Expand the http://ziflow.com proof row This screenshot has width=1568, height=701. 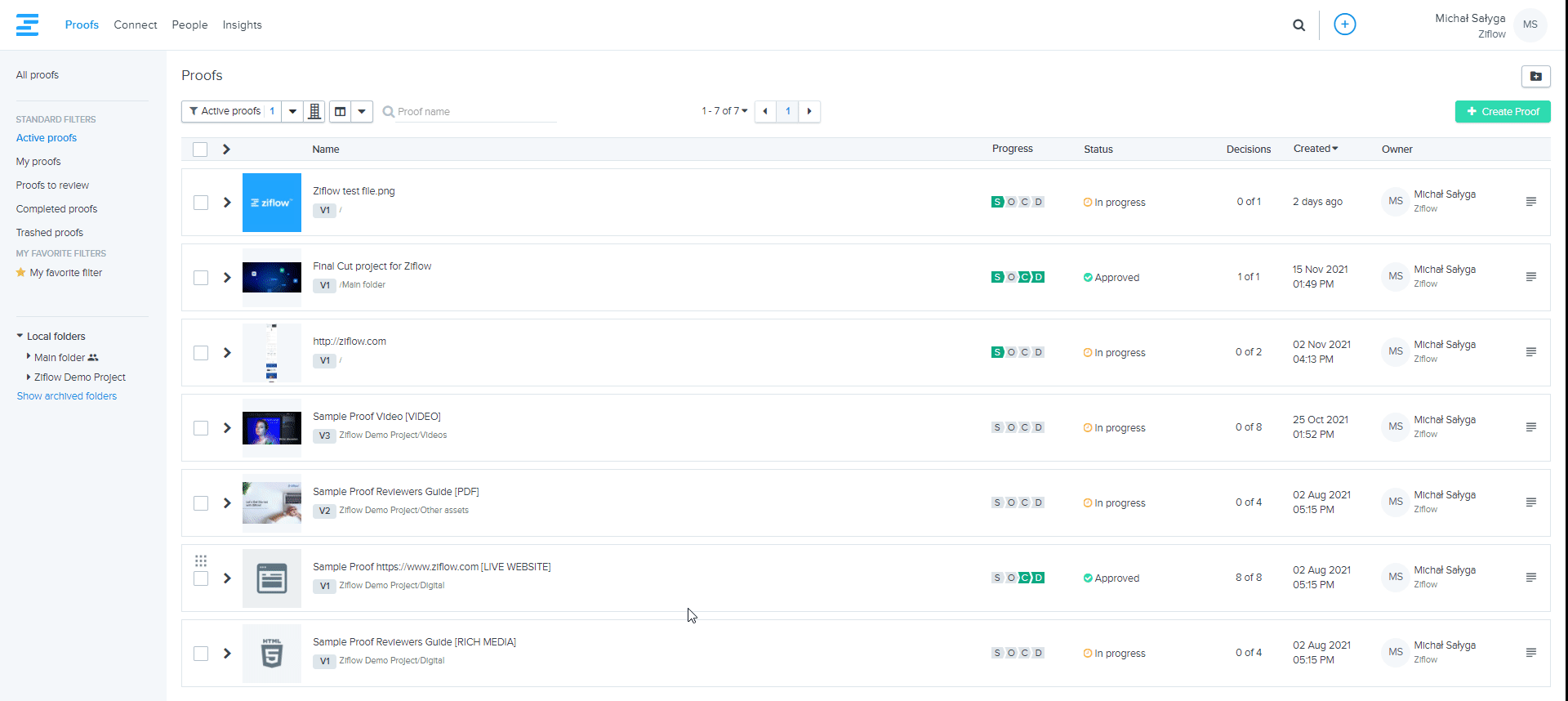pyautogui.click(x=227, y=353)
